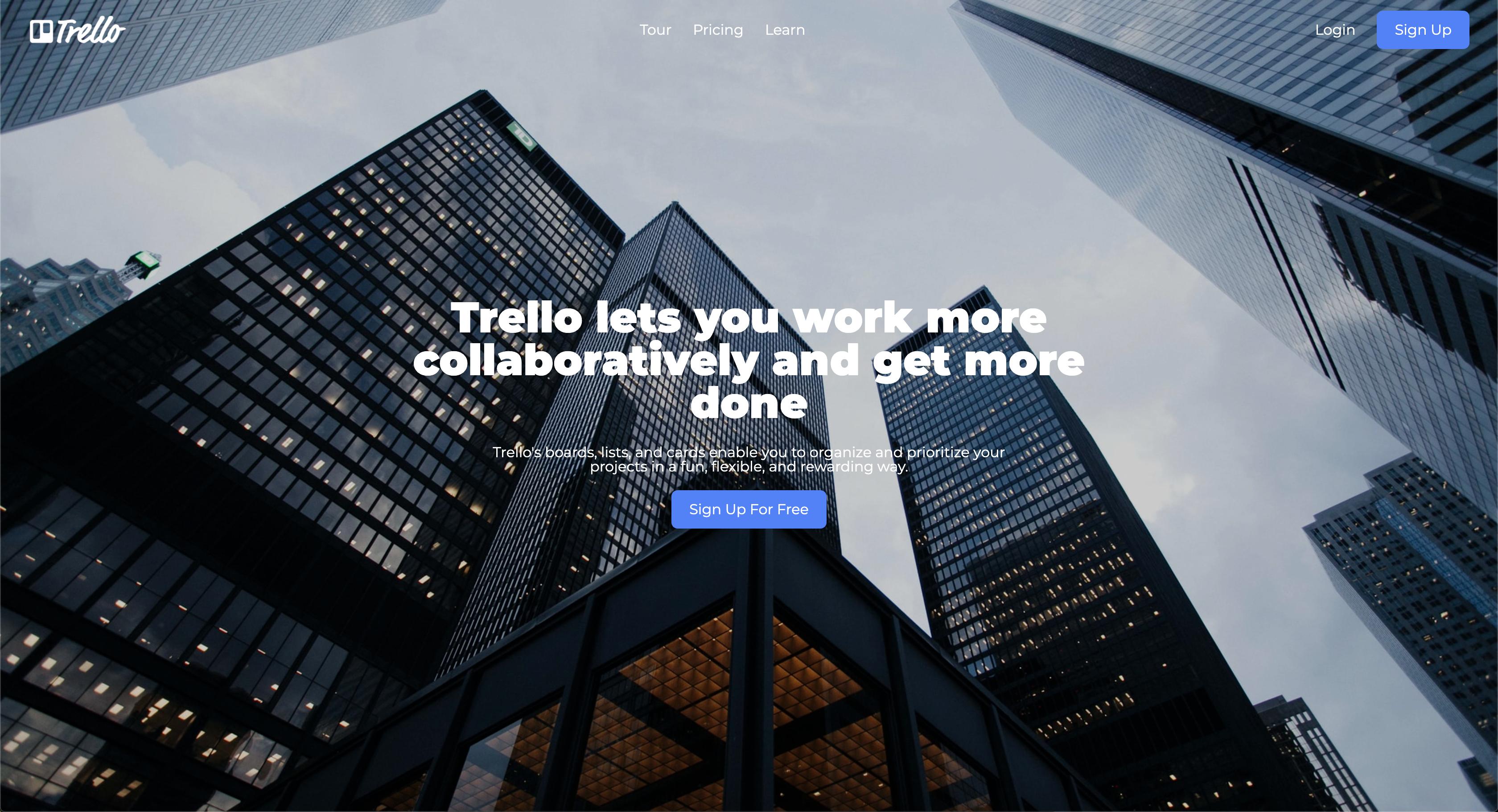The height and width of the screenshot is (812, 1498).
Task: Expand Learn section navigation options
Action: 785,30
